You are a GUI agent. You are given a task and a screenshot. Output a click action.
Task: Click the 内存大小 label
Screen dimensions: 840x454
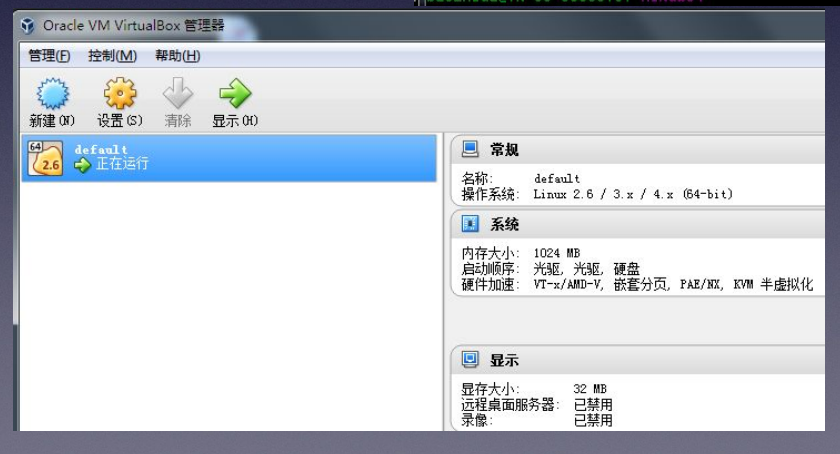(x=490, y=253)
